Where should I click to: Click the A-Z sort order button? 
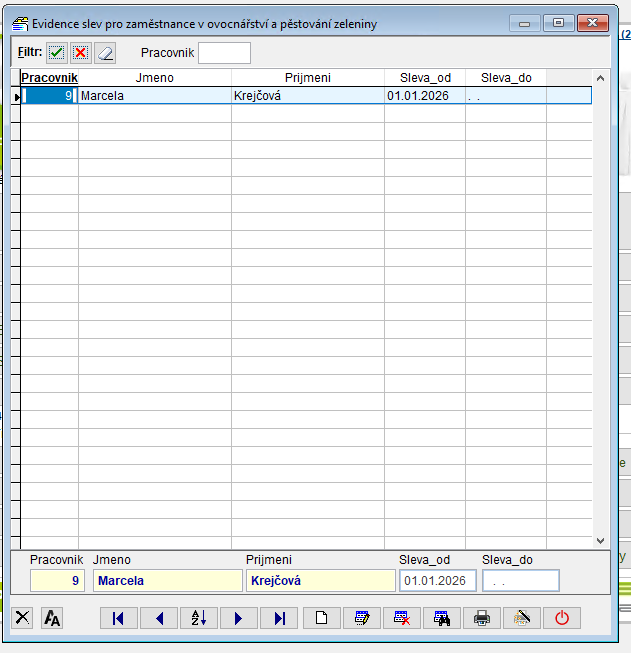tap(199, 618)
